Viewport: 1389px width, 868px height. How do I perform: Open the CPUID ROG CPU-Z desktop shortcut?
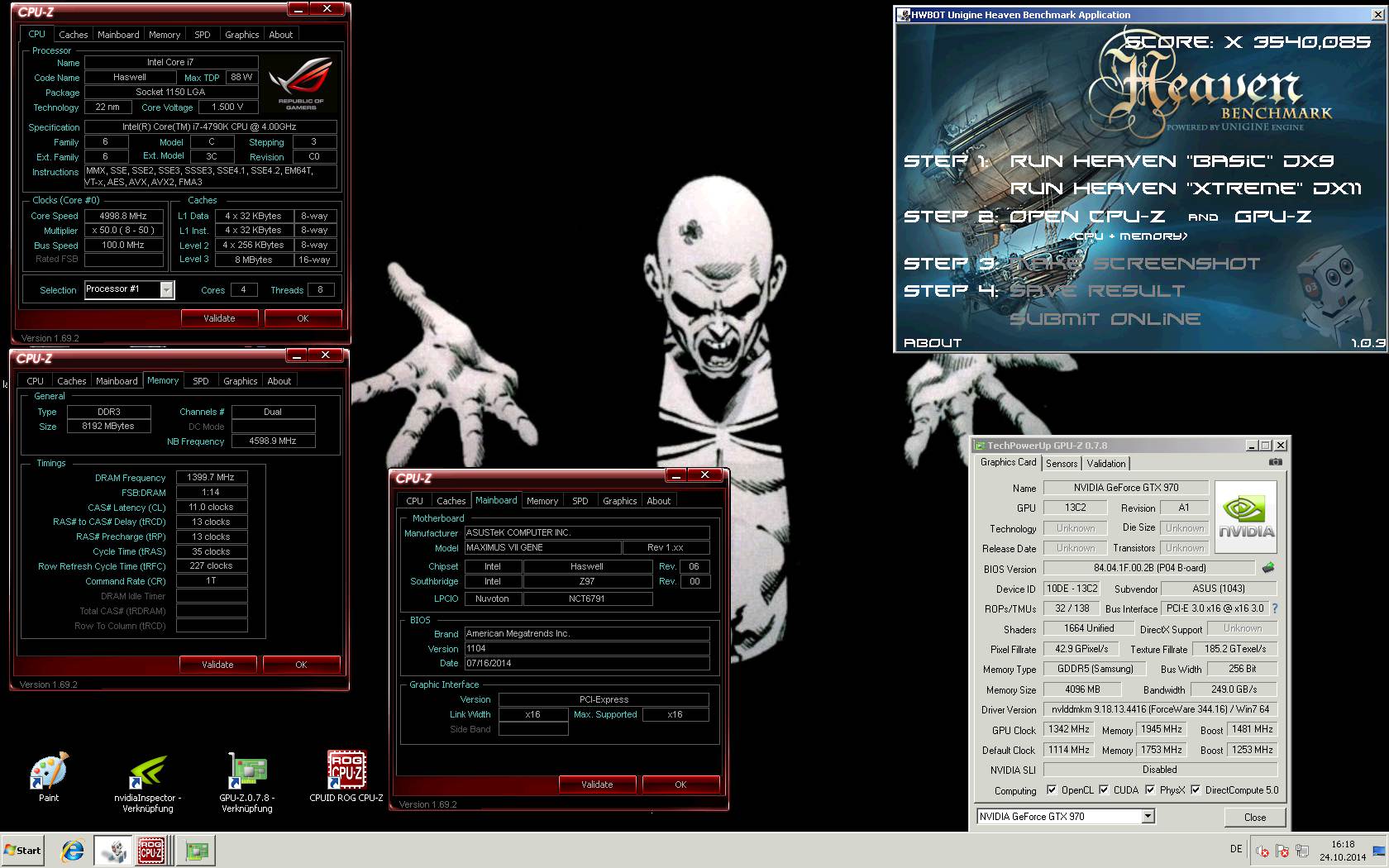(346, 777)
